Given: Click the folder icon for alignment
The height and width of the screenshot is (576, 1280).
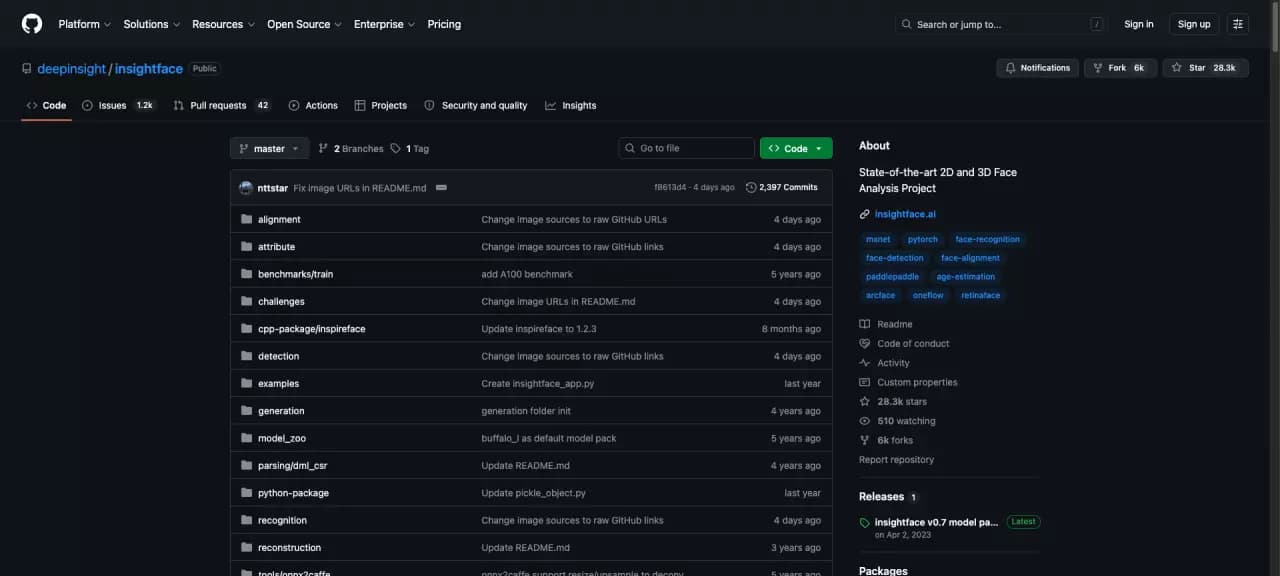Looking at the screenshot, I should pyautogui.click(x=246, y=219).
